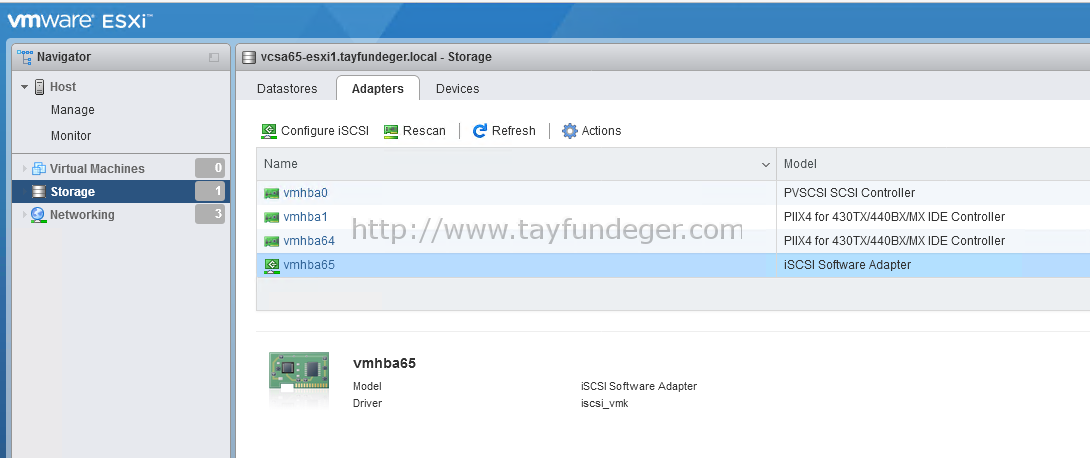1090x458 pixels.
Task: Click the vmhba1 adapter icon
Action: (x=272, y=218)
